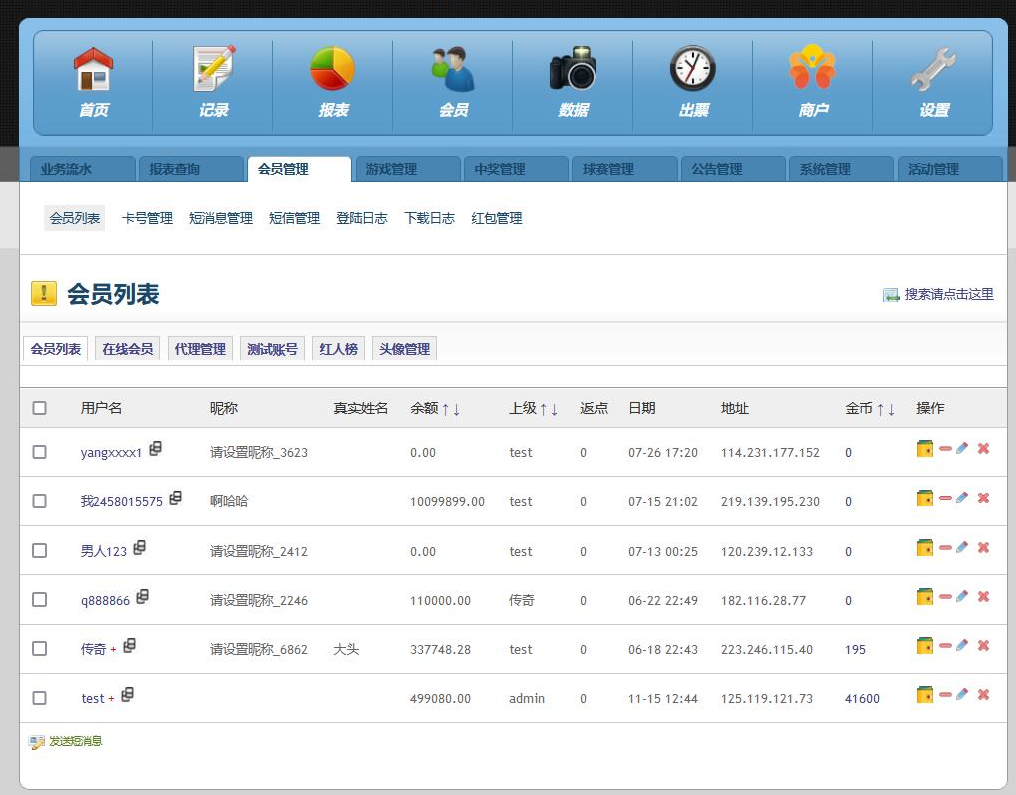The image size is (1016, 795).
Task: Click the red delete X for yangxxxx1
Action: click(x=983, y=448)
